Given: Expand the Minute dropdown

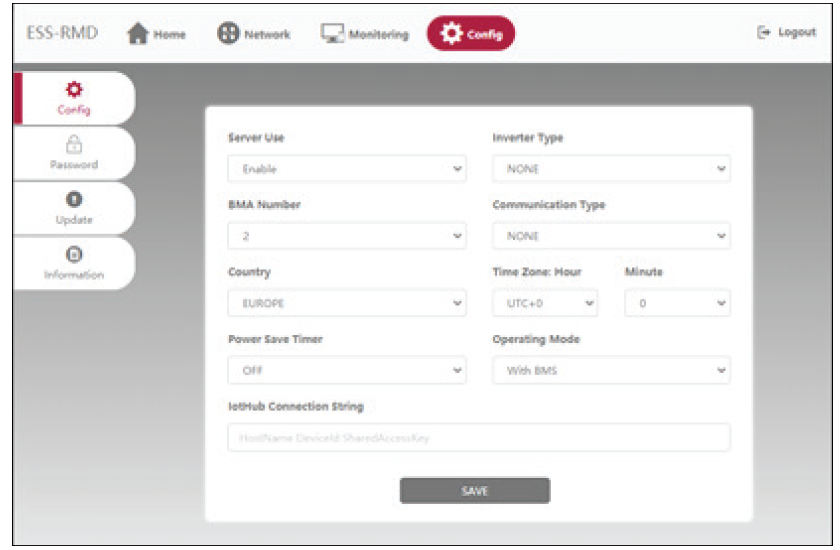Looking at the screenshot, I should 677,303.
